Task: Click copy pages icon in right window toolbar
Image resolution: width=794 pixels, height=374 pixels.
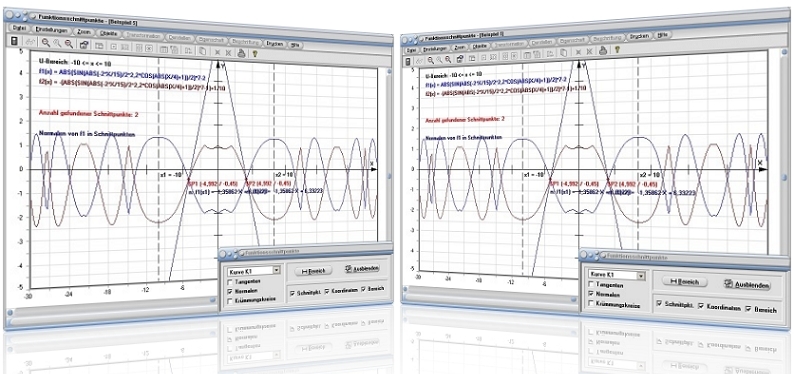Action: (564, 53)
